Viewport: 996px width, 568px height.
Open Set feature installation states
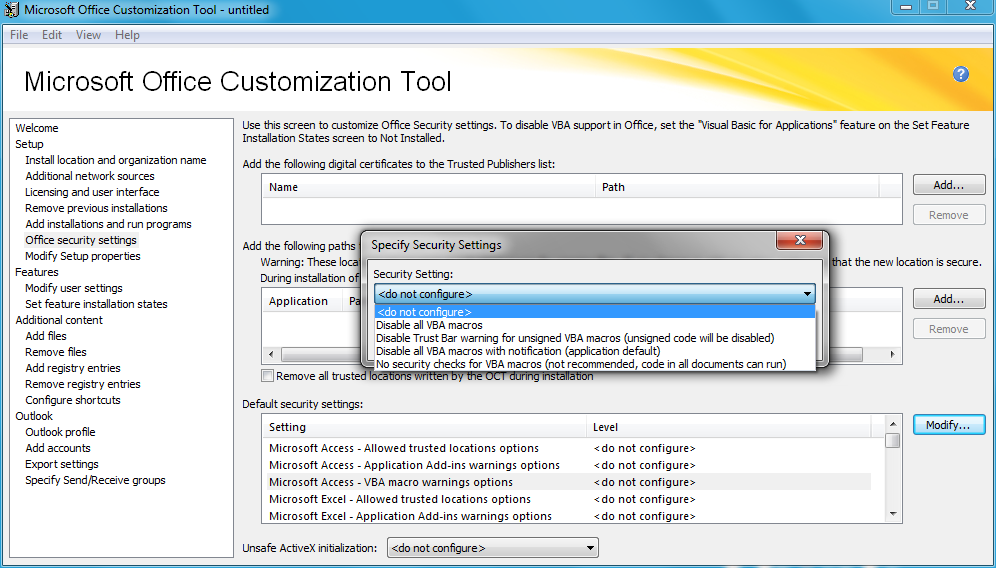[x=96, y=304]
